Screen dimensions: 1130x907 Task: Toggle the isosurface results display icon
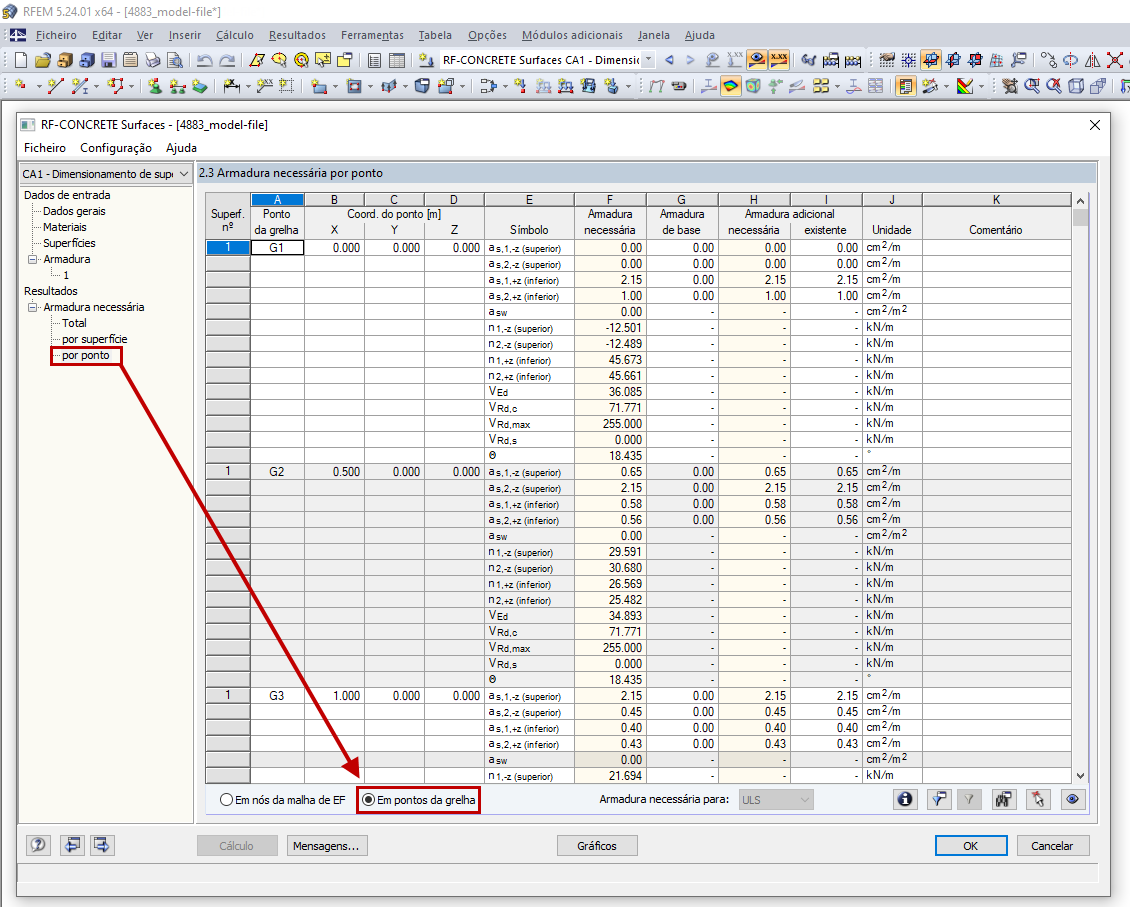[x=731, y=86]
